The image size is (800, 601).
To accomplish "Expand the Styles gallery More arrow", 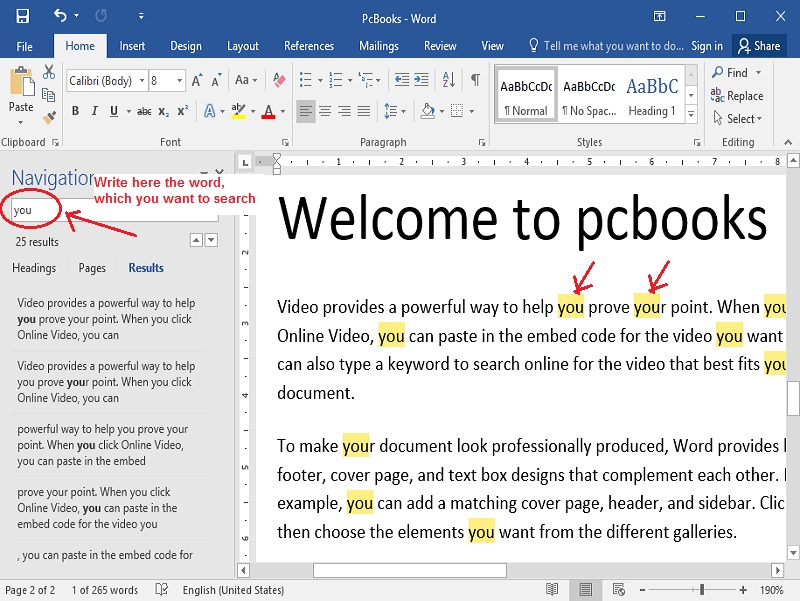I will pyautogui.click(x=691, y=114).
